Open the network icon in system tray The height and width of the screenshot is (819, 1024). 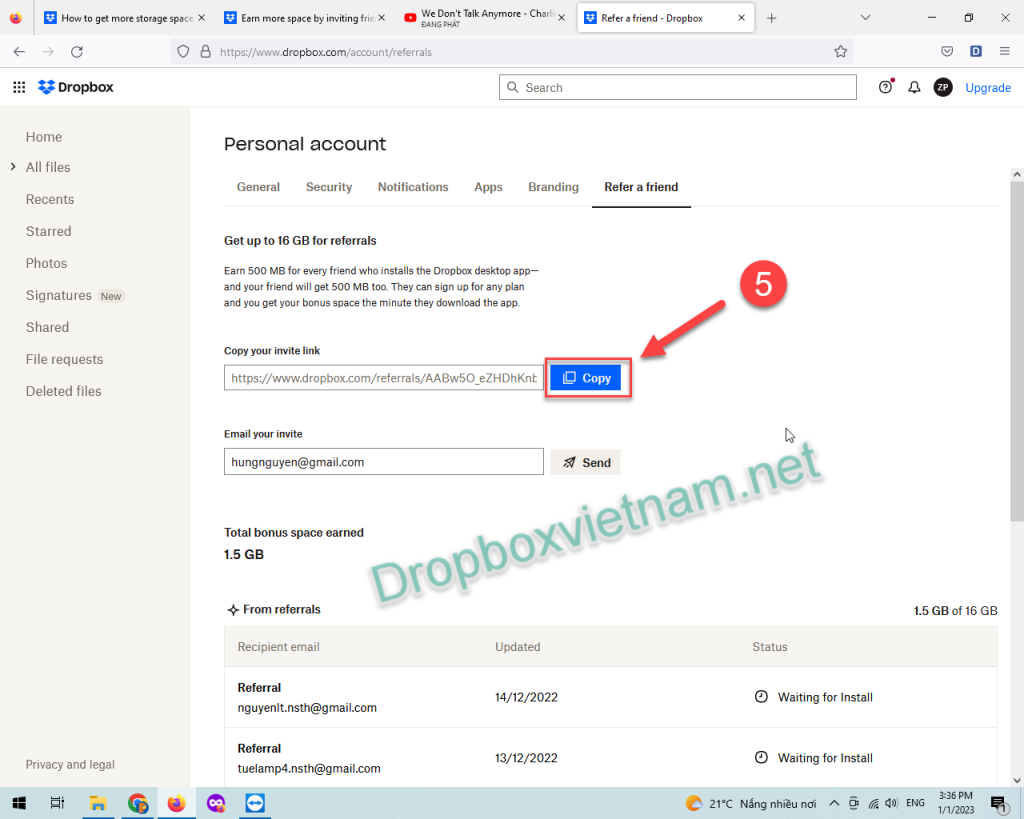pos(873,803)
